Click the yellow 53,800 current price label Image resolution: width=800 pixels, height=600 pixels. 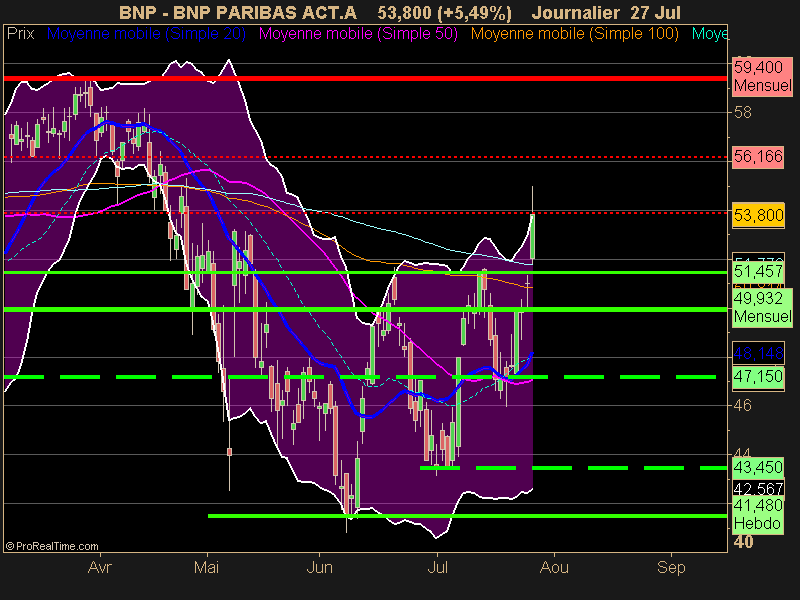758,215
